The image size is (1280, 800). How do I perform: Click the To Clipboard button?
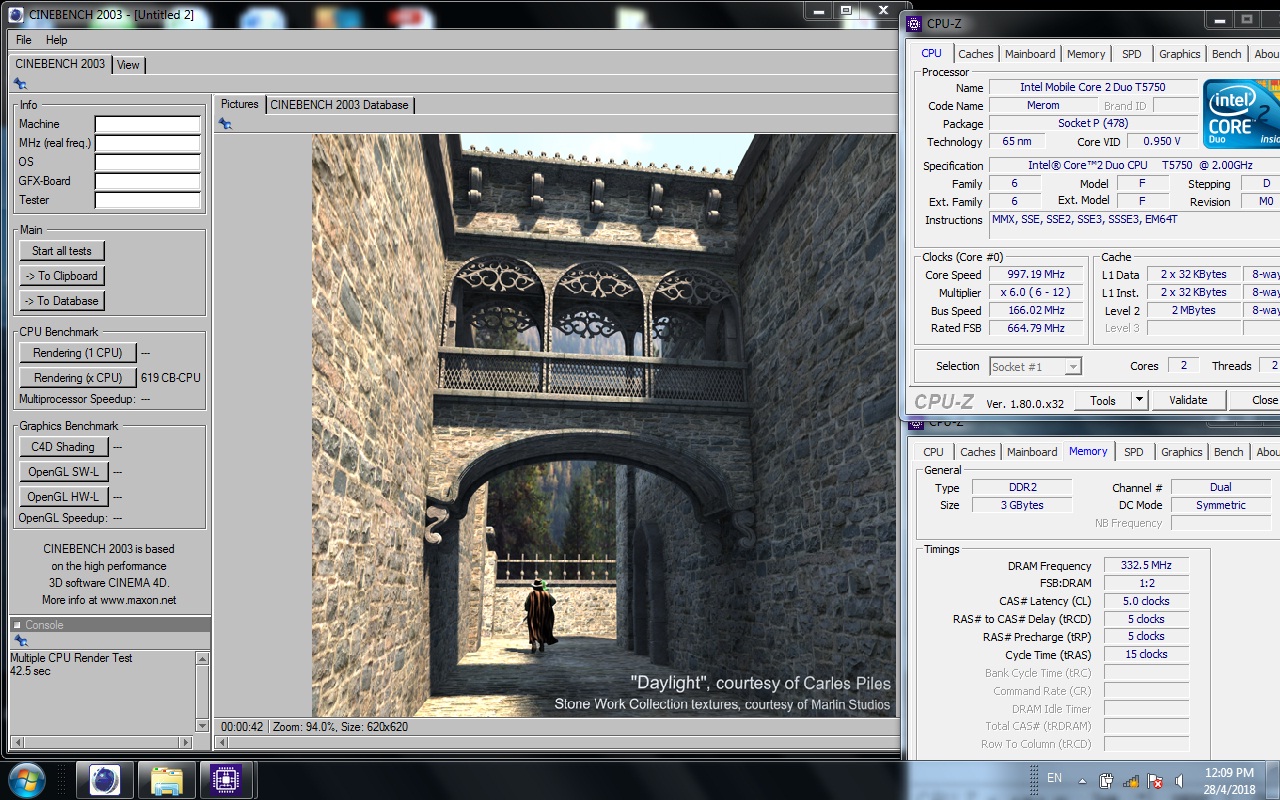[62, 276]
